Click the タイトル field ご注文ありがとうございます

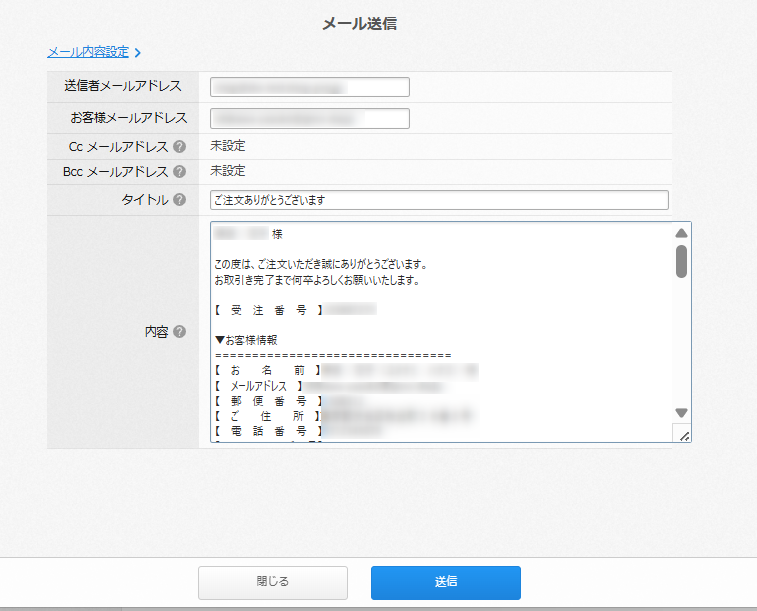439,200
